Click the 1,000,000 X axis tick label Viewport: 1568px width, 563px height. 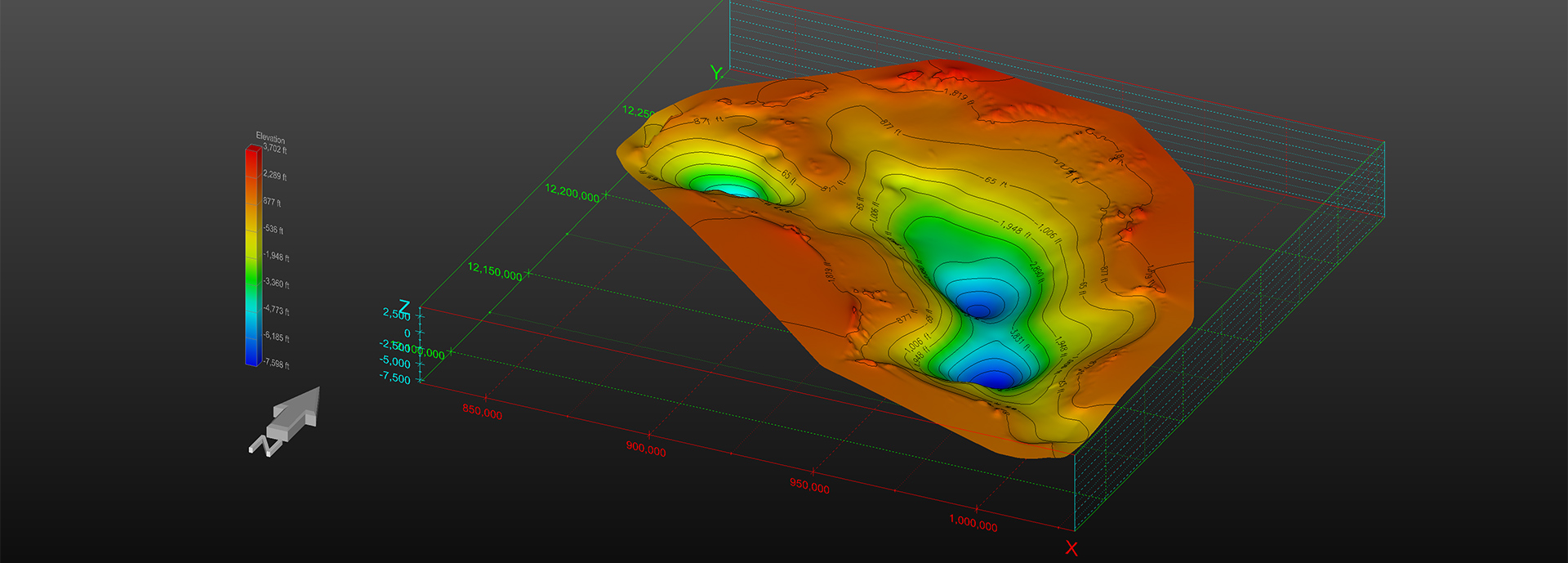coord(973,524)
